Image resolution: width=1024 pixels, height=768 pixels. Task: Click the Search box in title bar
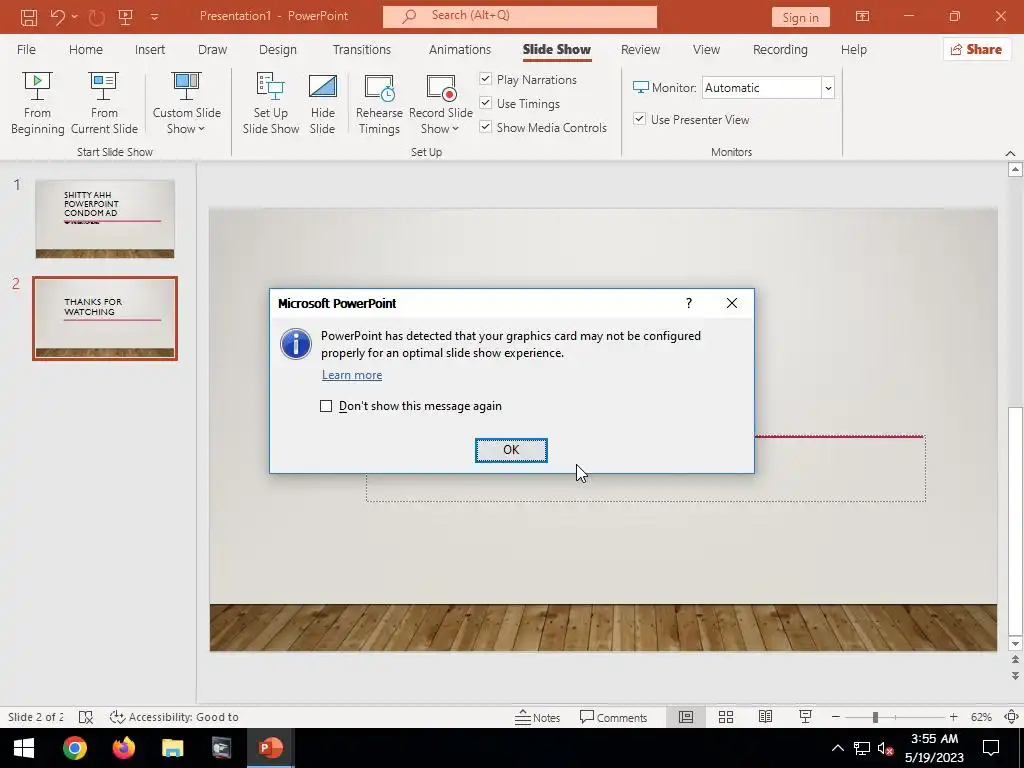520,16
